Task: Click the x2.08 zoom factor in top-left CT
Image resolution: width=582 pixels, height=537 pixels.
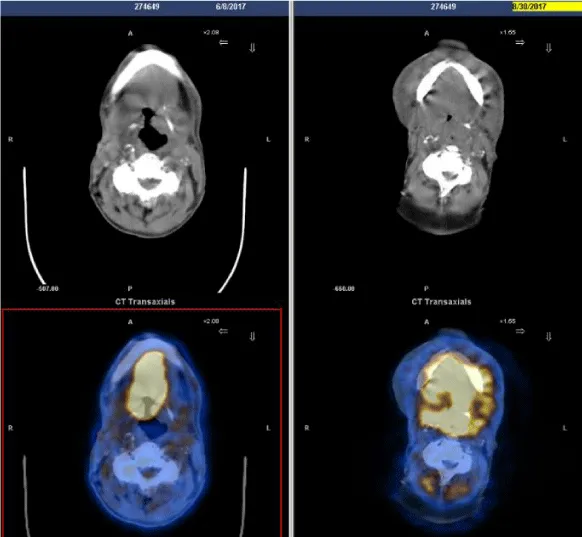Action: (211, 33)
